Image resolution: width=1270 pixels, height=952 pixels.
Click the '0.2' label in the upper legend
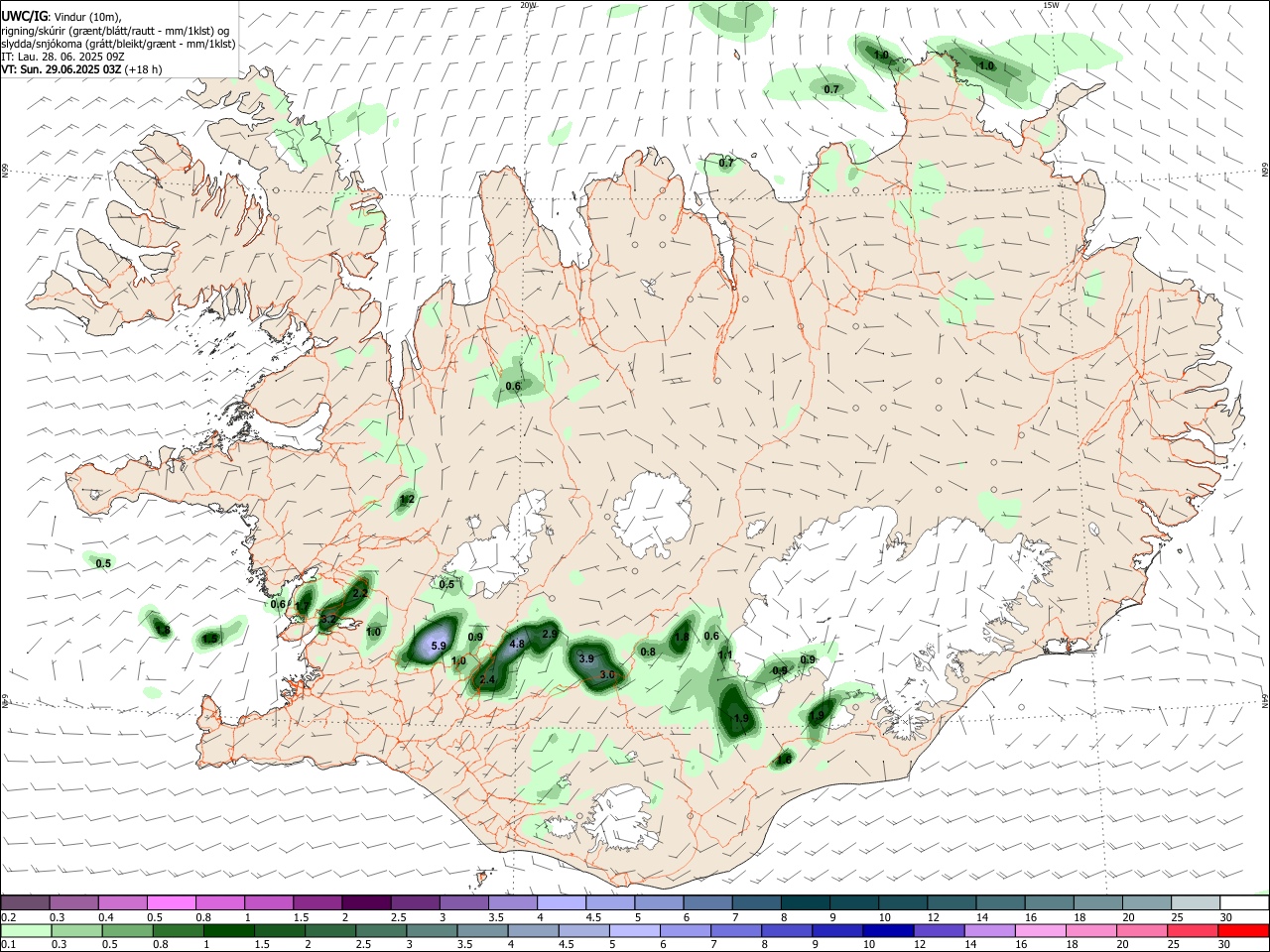[9, 917]
